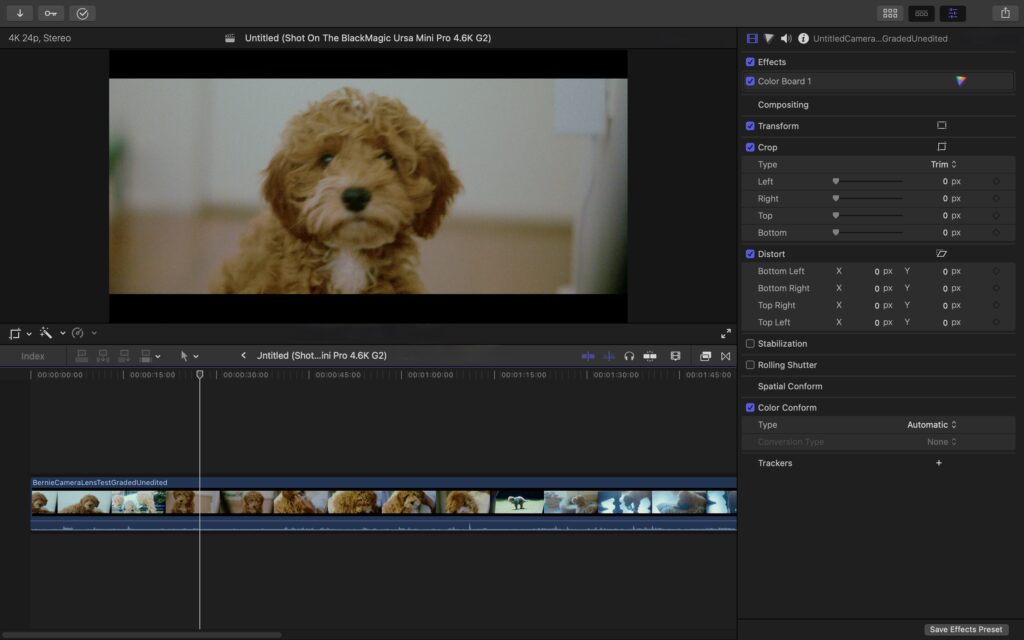Show the Info inspector icon
1024x640 pixels.
[803, 38]
